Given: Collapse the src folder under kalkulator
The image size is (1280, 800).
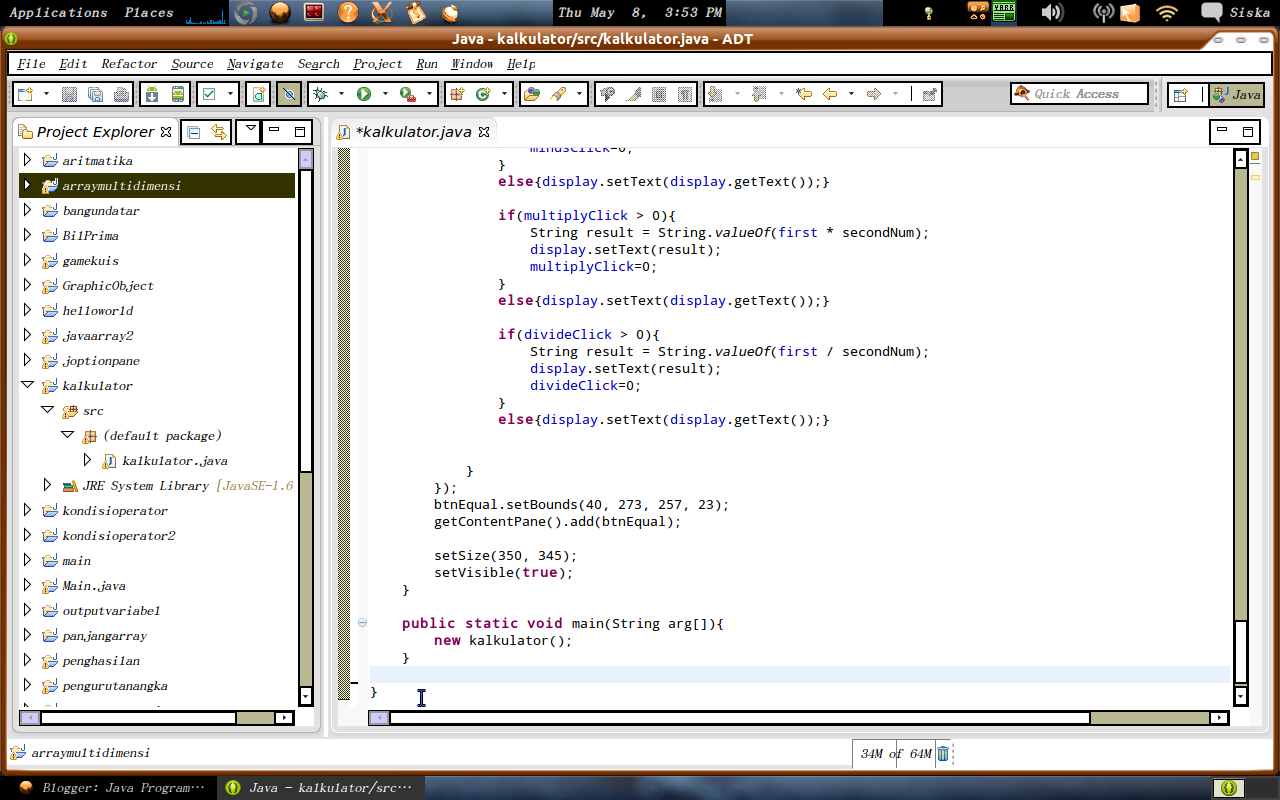Looking at the screenshot, I should 47,410.
